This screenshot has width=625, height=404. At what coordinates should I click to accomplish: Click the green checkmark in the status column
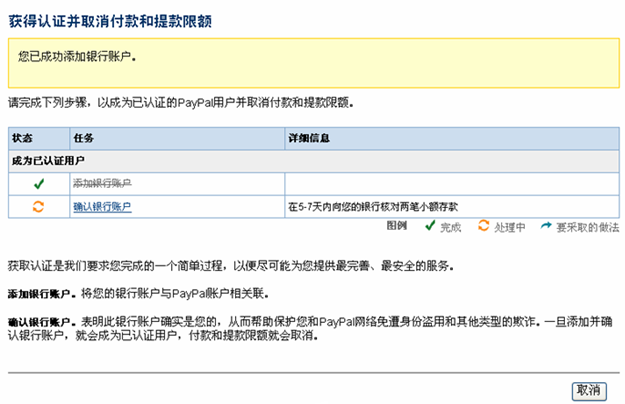39,184
